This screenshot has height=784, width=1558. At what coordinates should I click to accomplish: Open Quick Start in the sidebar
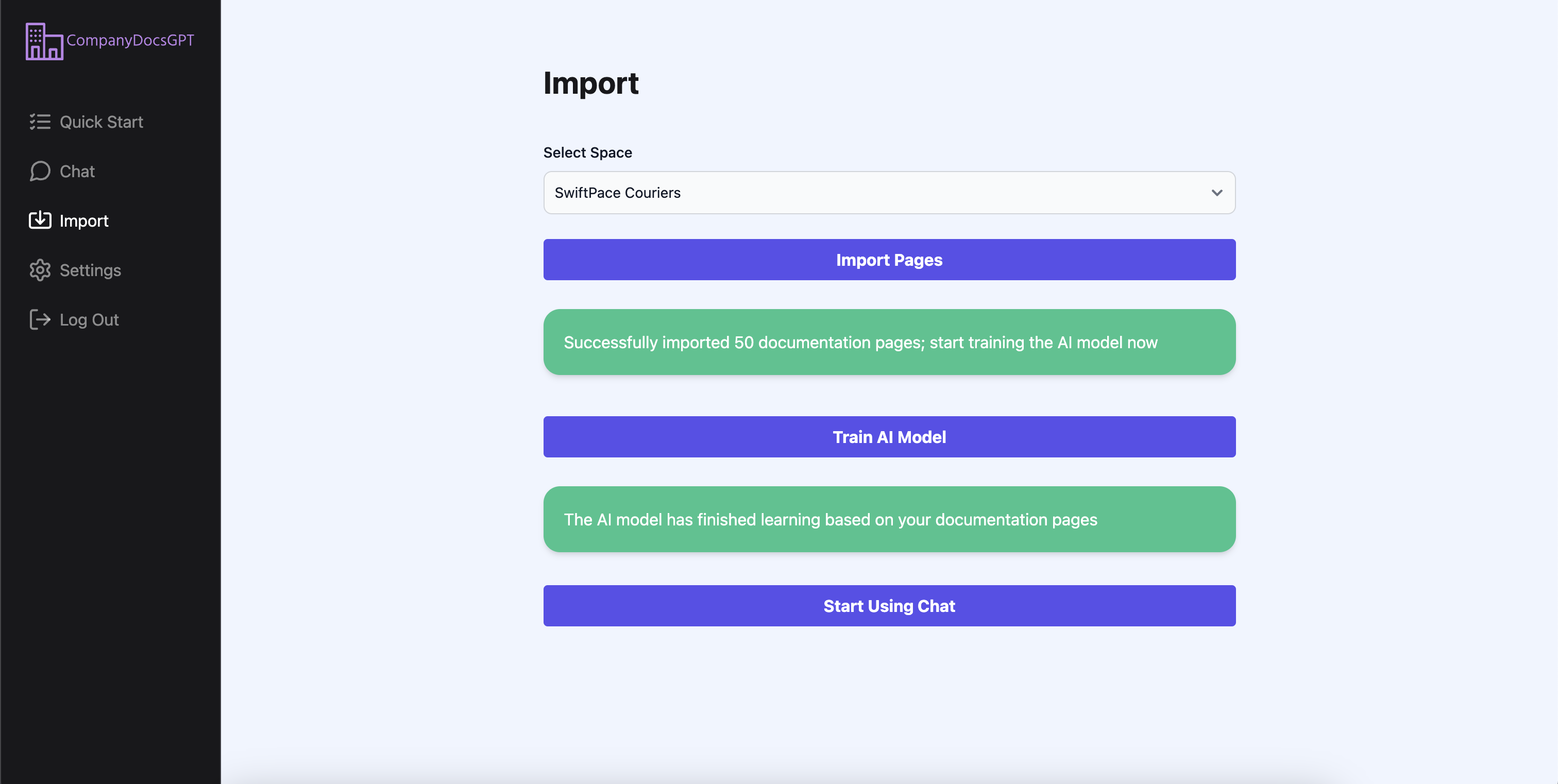[101, 122]
